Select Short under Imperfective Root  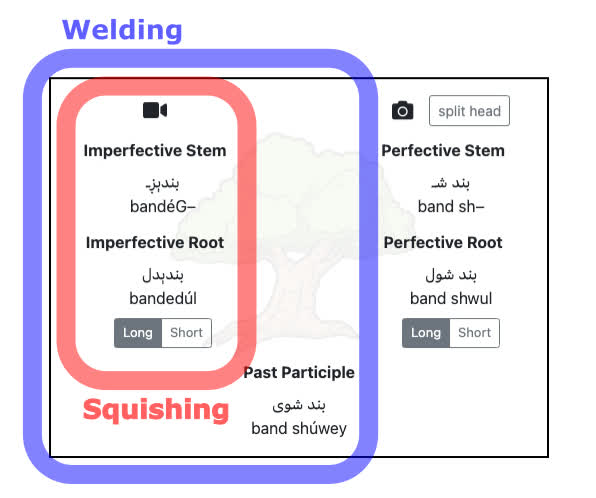click(x=187, y=333)
